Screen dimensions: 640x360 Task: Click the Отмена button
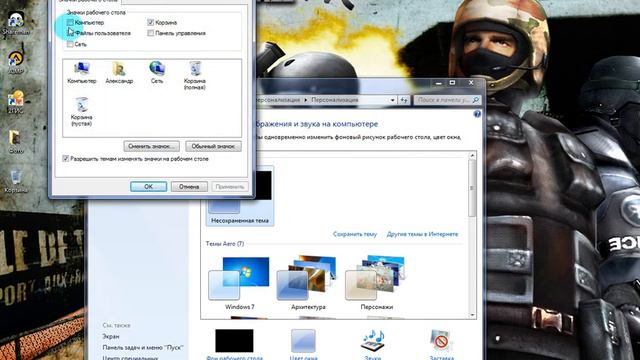(189, 187)
